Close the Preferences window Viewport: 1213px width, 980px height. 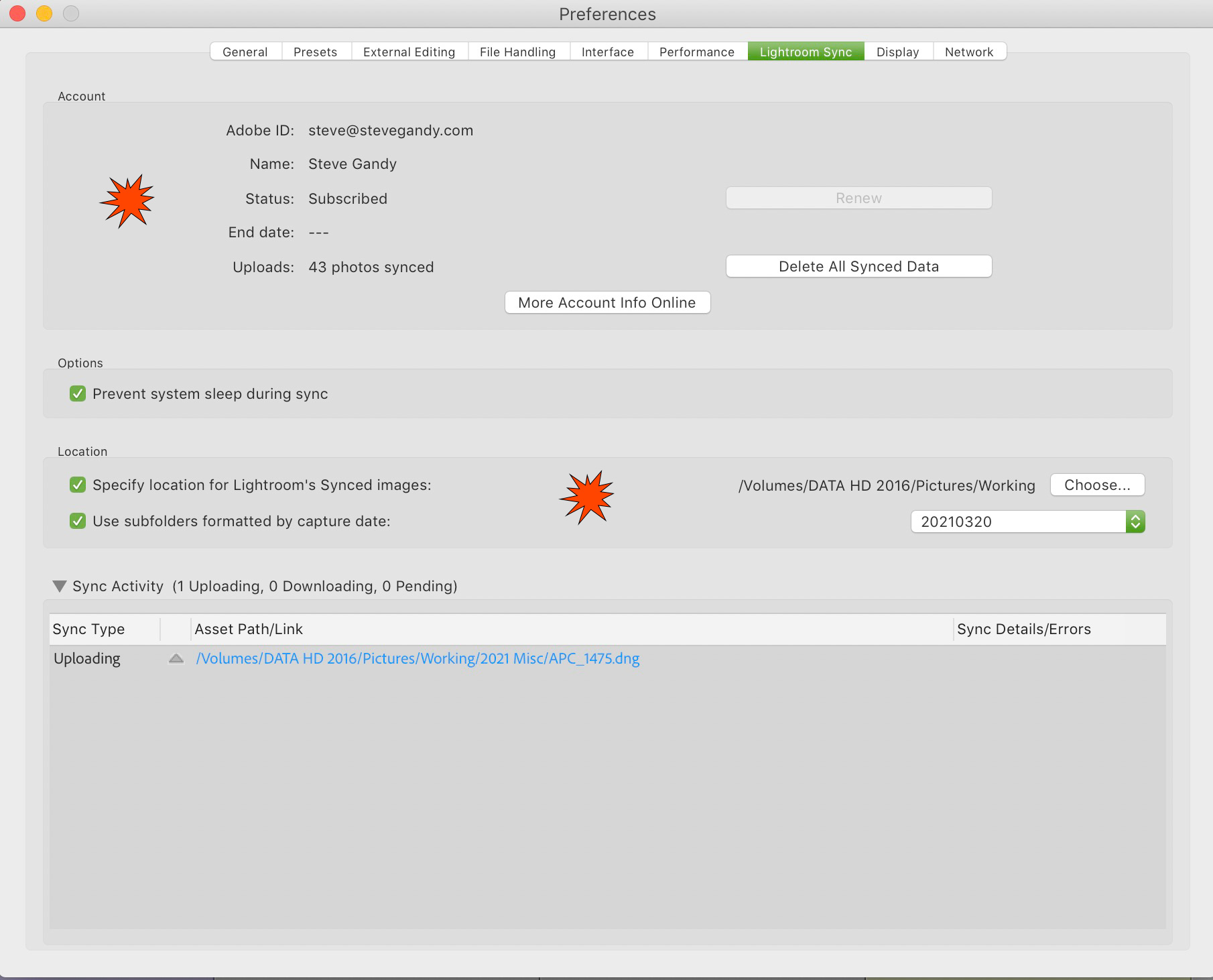click(17, 13)
